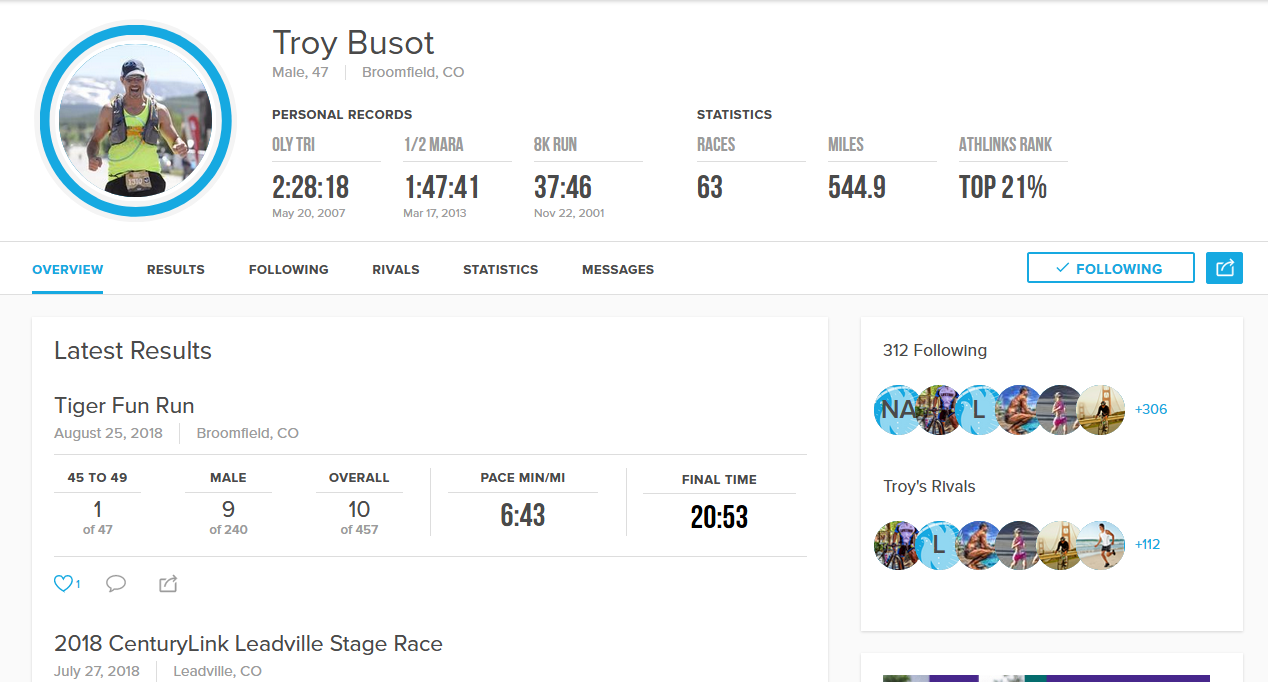Click the blue share profile icon button
Screen dimensions: 1268x682
click(1224, 268)
